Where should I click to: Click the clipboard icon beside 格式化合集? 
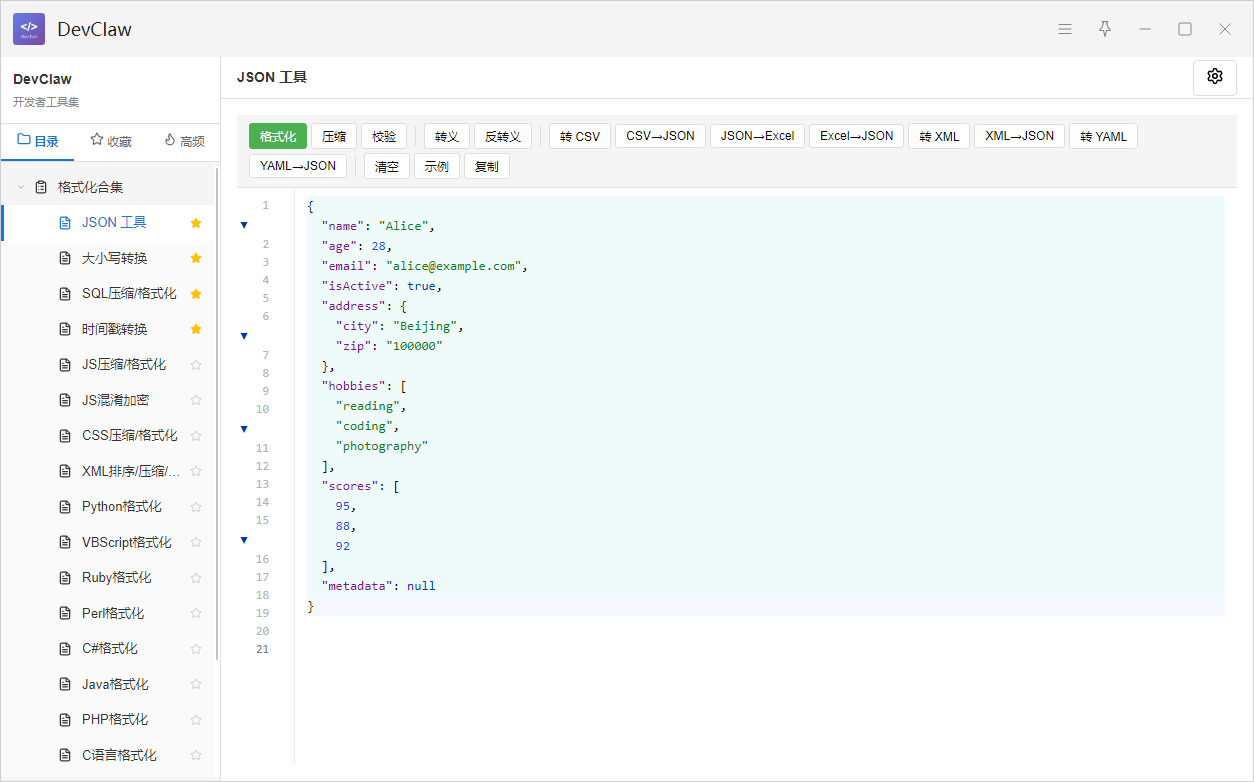pyautogui.click(x=41, y=187)
